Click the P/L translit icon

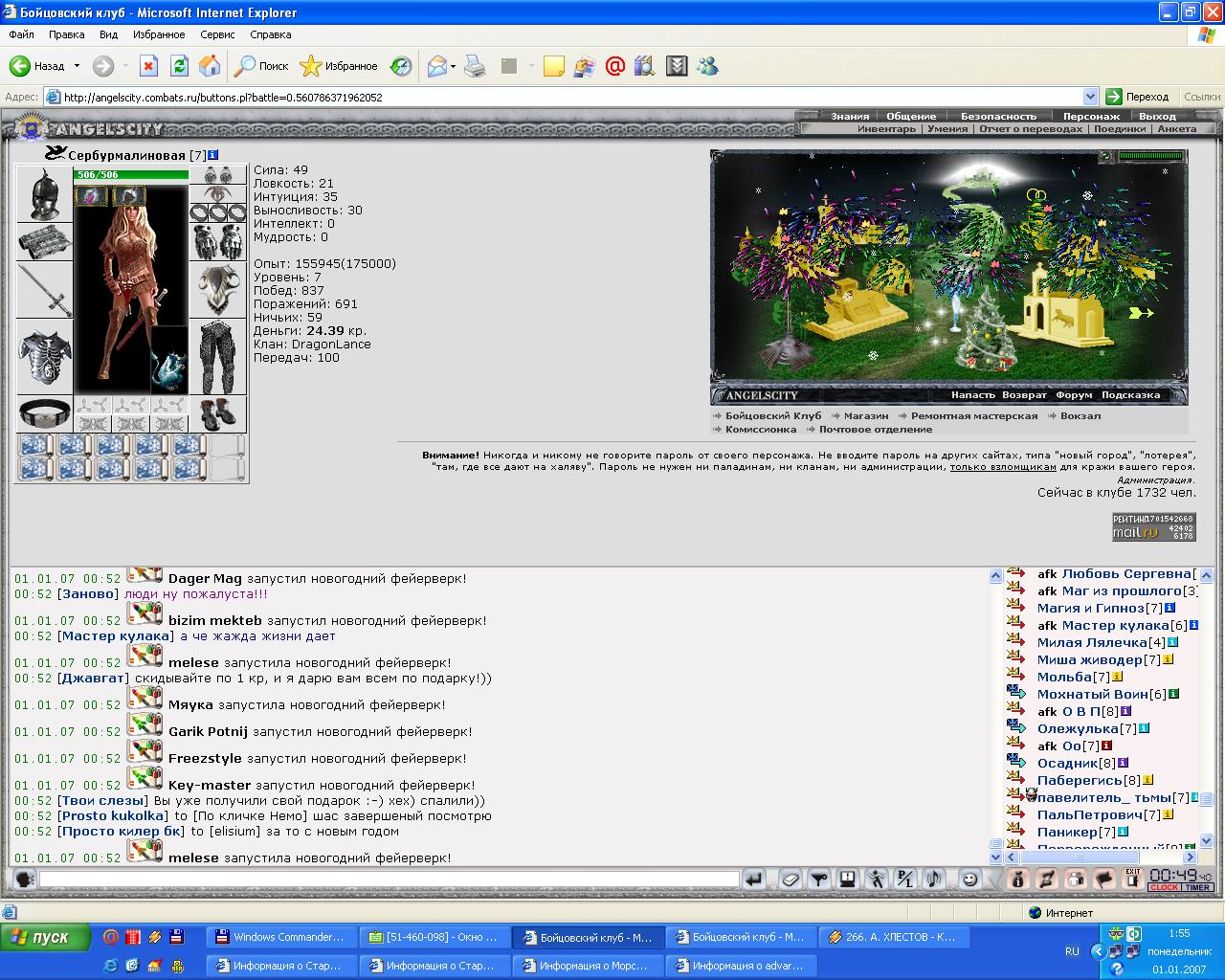coord(905,879)
